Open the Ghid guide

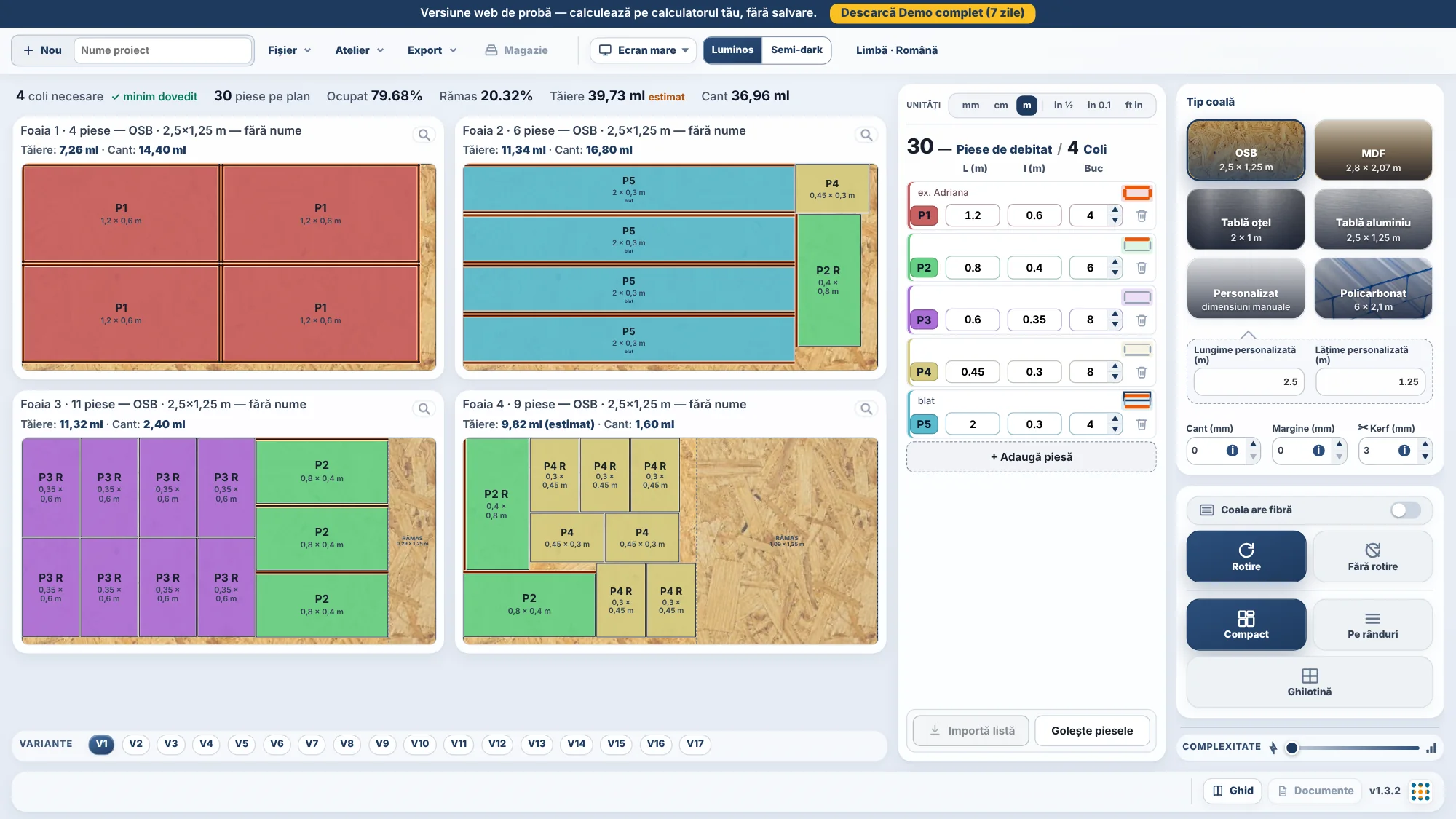point(1233,791)
